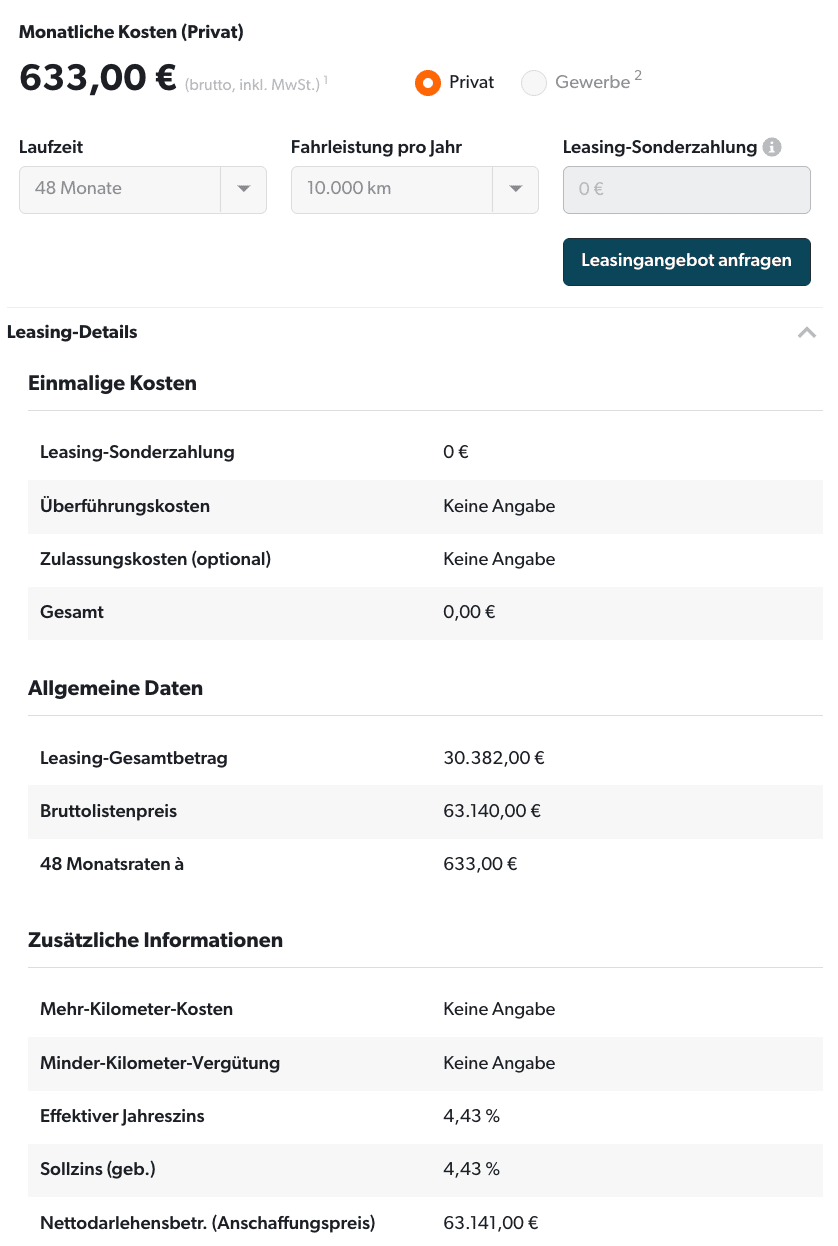
Task: Click the Bruttolistenpreis row
Action: (425, 811)
